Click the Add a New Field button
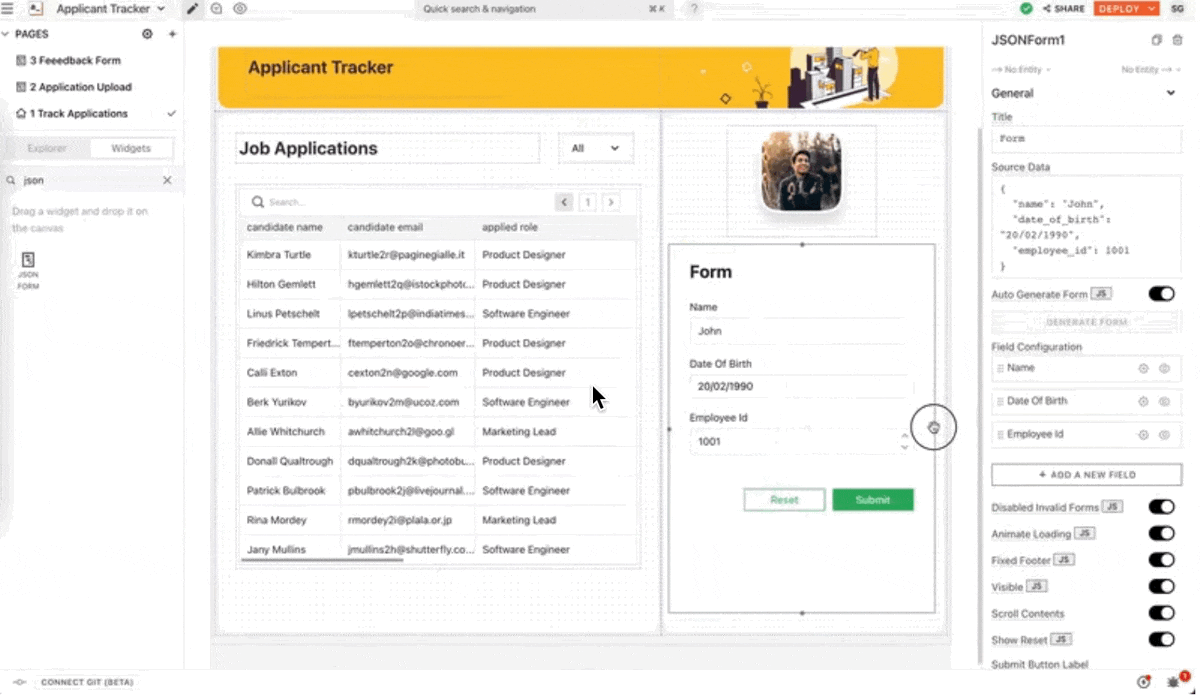 pos(1086,475)
